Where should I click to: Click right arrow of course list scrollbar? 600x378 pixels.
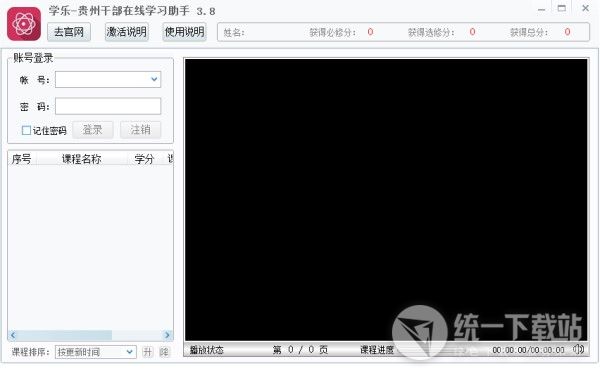point(167,335)
